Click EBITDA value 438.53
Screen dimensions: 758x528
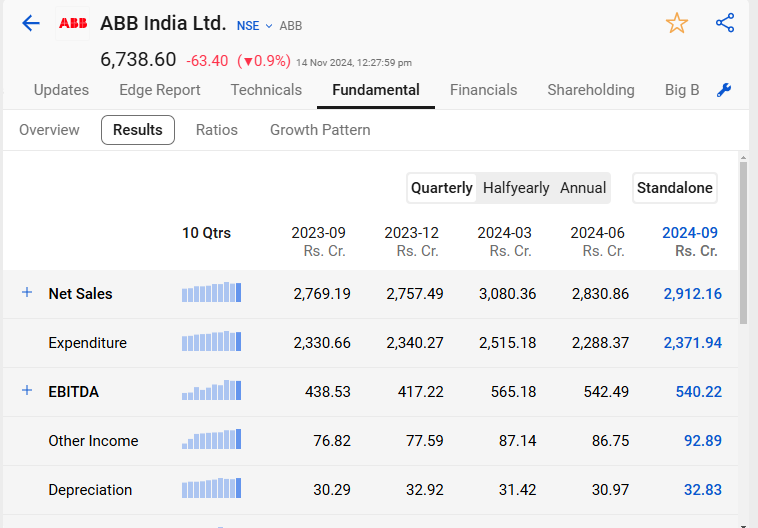point(328,392)
